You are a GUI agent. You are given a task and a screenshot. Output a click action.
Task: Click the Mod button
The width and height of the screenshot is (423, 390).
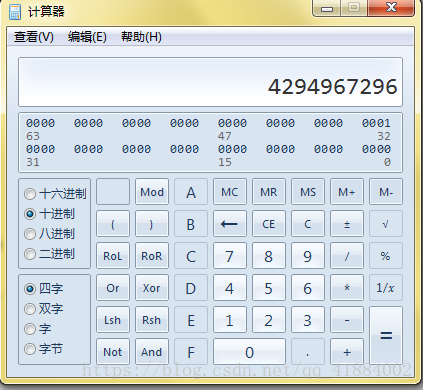(152, 192)
